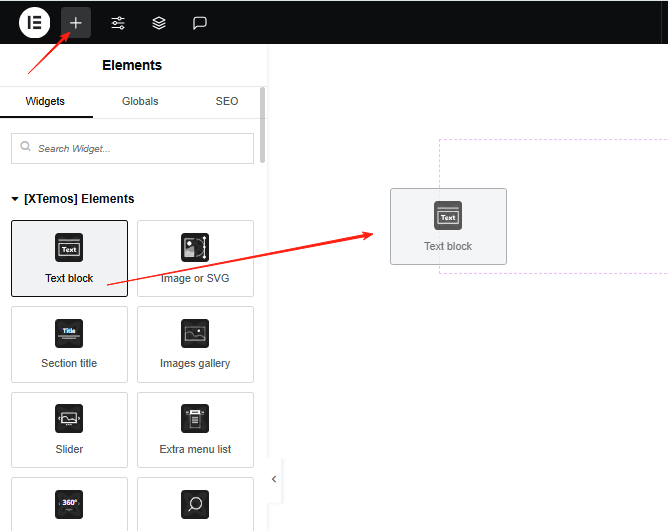Click the Elements panel scrollbar
This screenshot has width=668, height=531.
pyautogui.click(x=262, y=125)
